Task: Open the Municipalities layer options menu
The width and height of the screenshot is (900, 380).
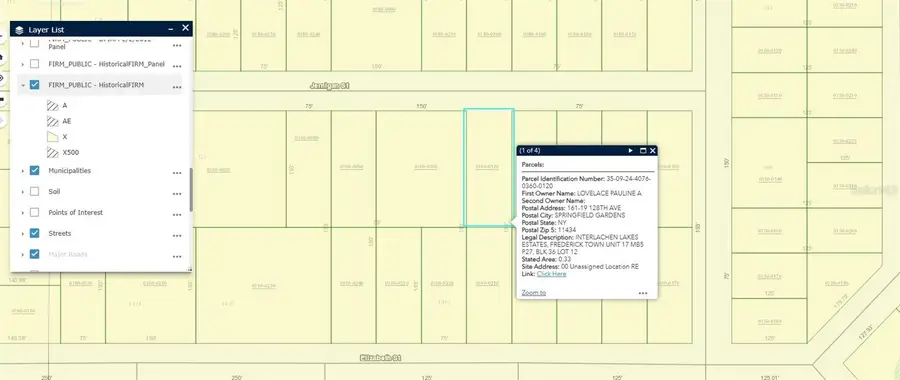Action: pyautogui.click(x=177, y=173)
